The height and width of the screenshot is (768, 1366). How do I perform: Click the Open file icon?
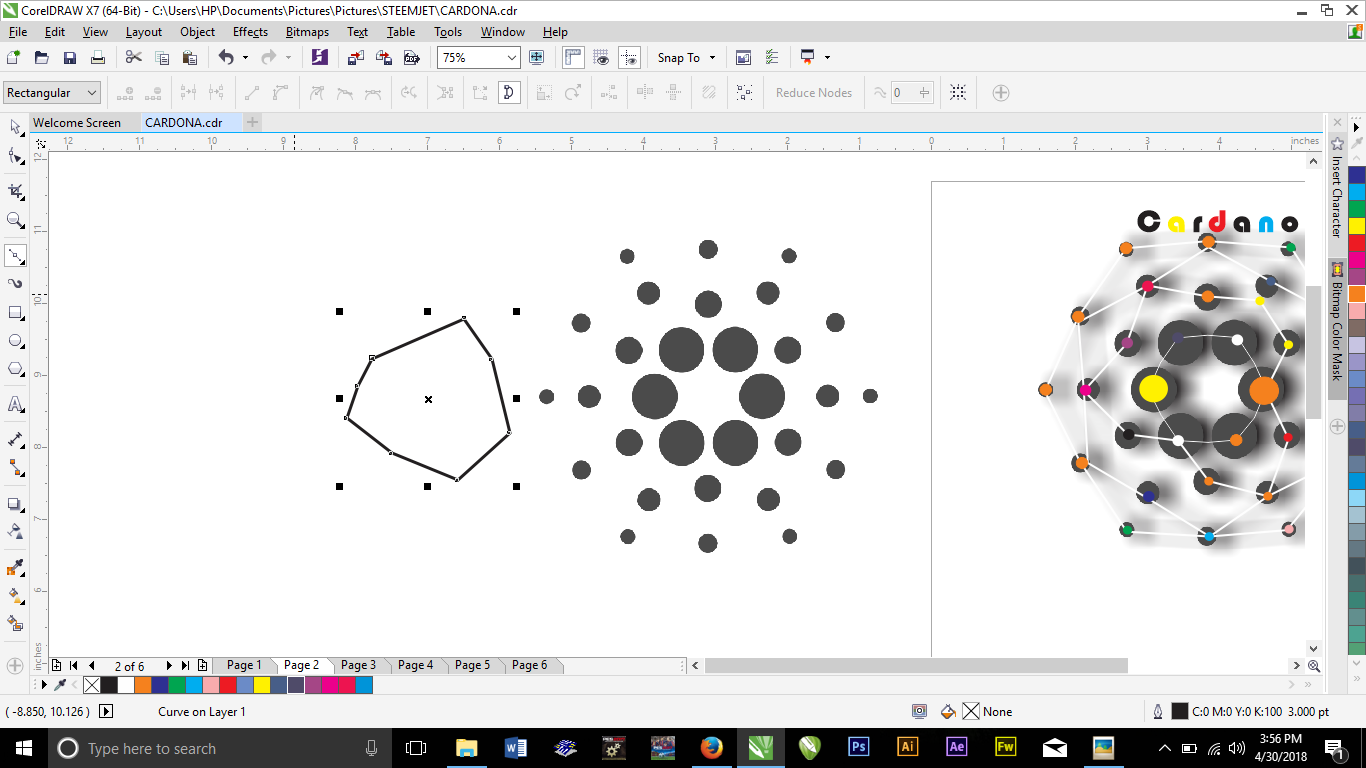click(42, 58)
